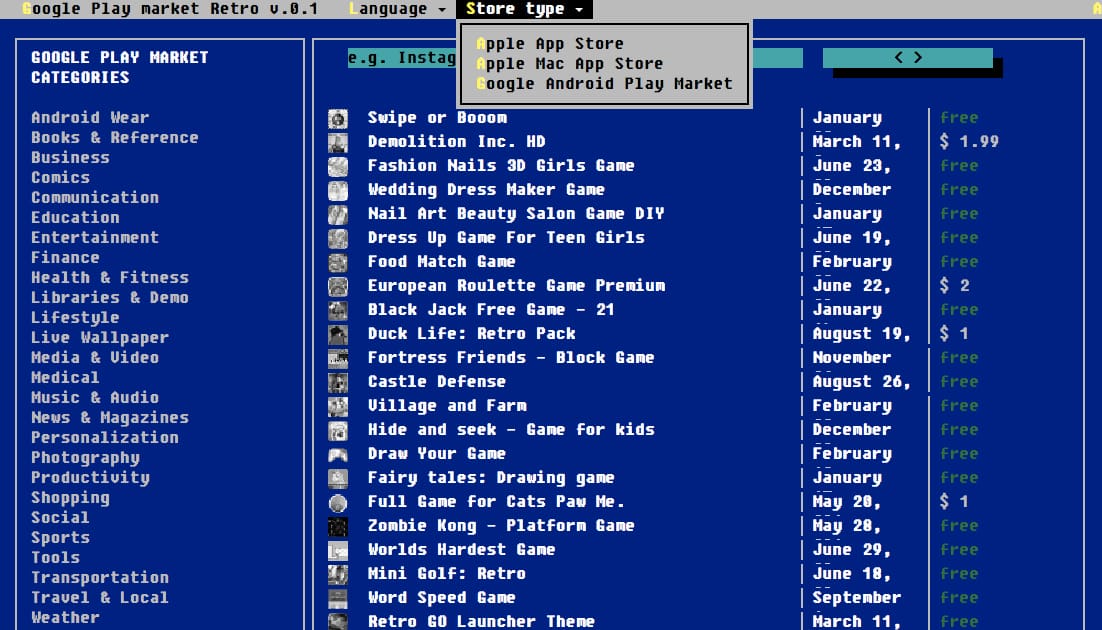View the News & Magazines category
This screenshot has height=630, width=1102.
pos(110,418)
